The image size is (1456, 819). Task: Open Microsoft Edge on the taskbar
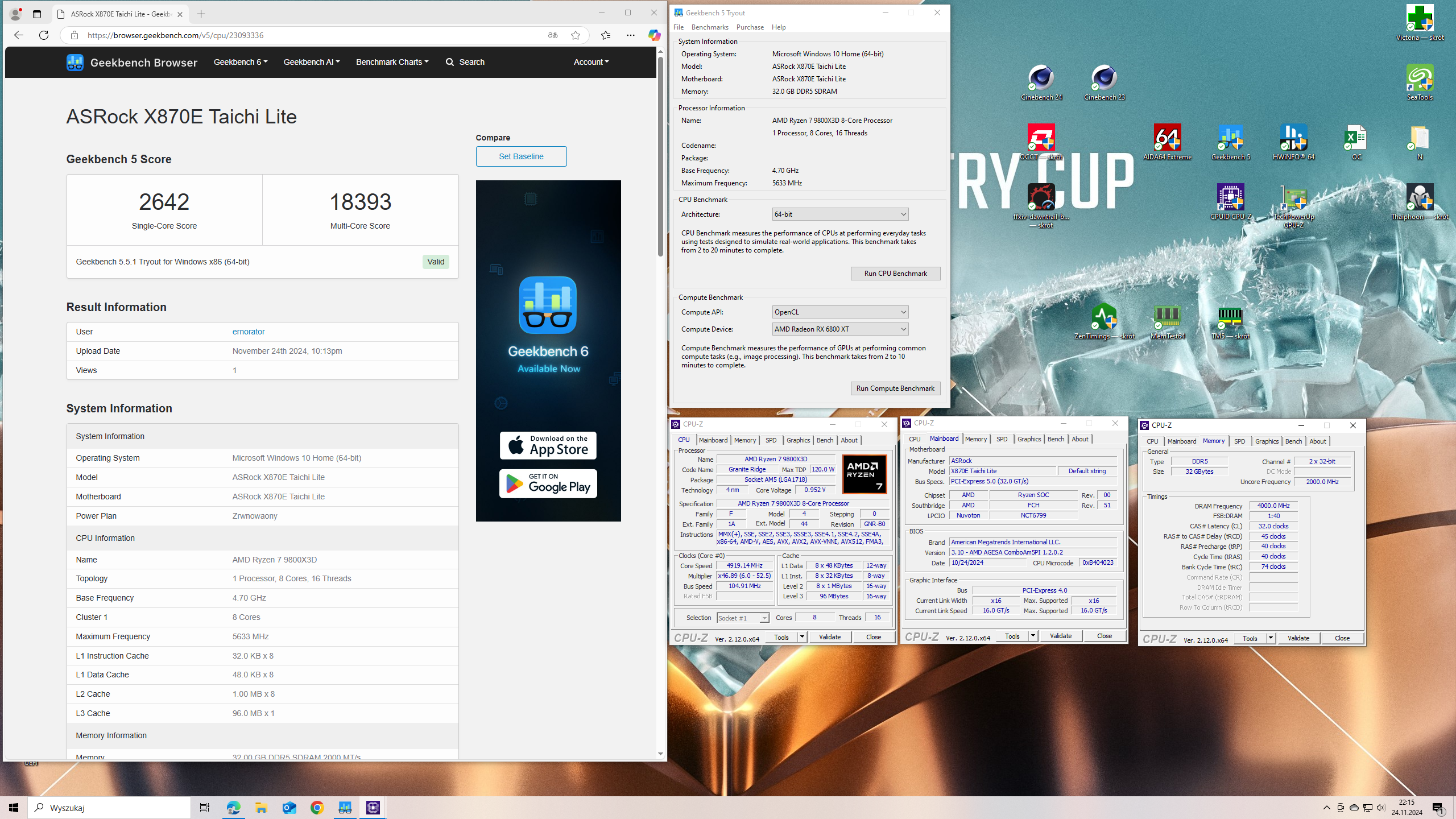tap(233, 808)
